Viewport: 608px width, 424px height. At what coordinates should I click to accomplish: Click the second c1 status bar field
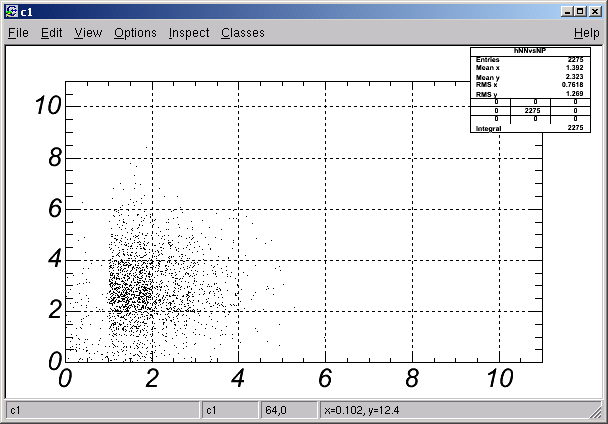click(230, 410)
